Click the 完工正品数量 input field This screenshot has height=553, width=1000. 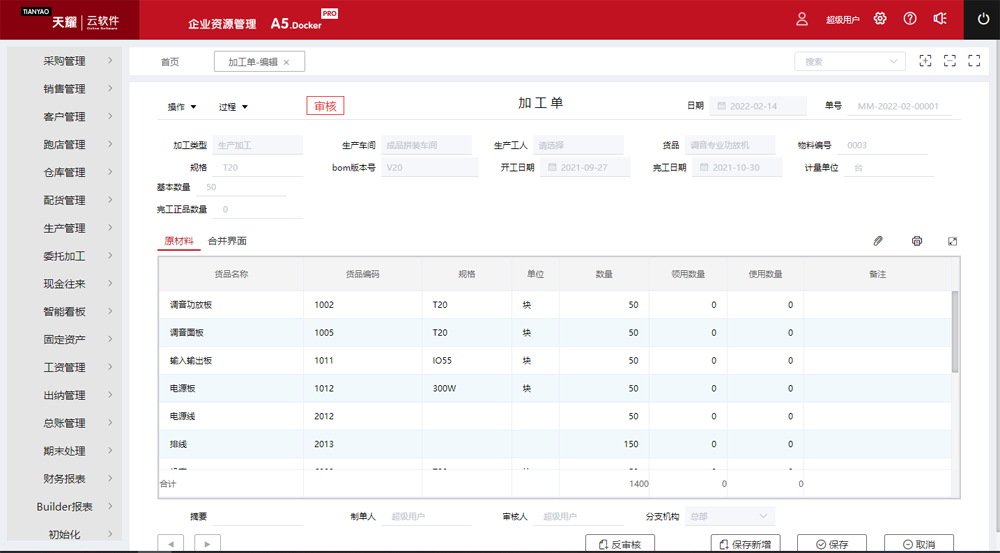tap(258, 209)
